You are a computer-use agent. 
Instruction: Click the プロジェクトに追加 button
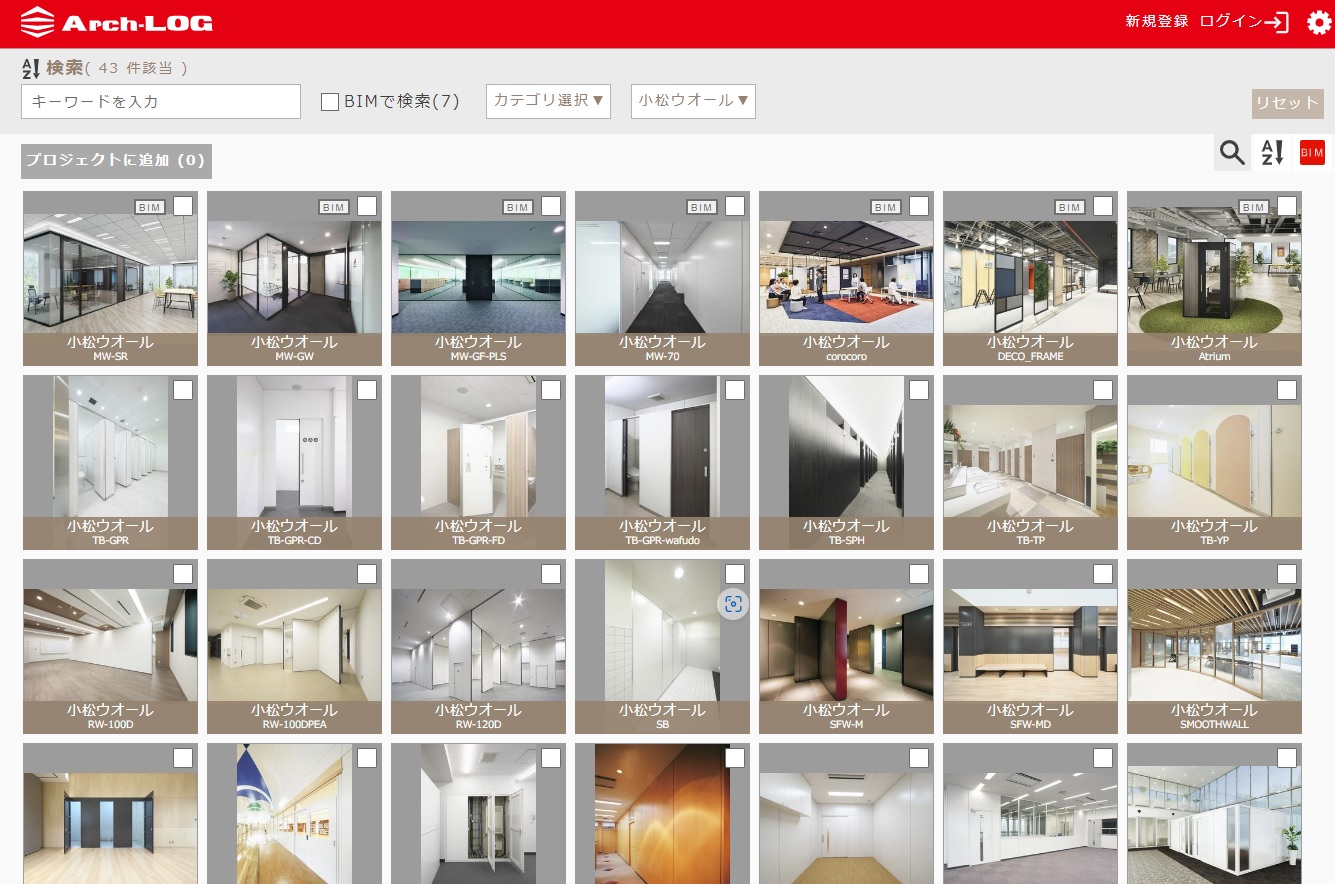point(116,161)
